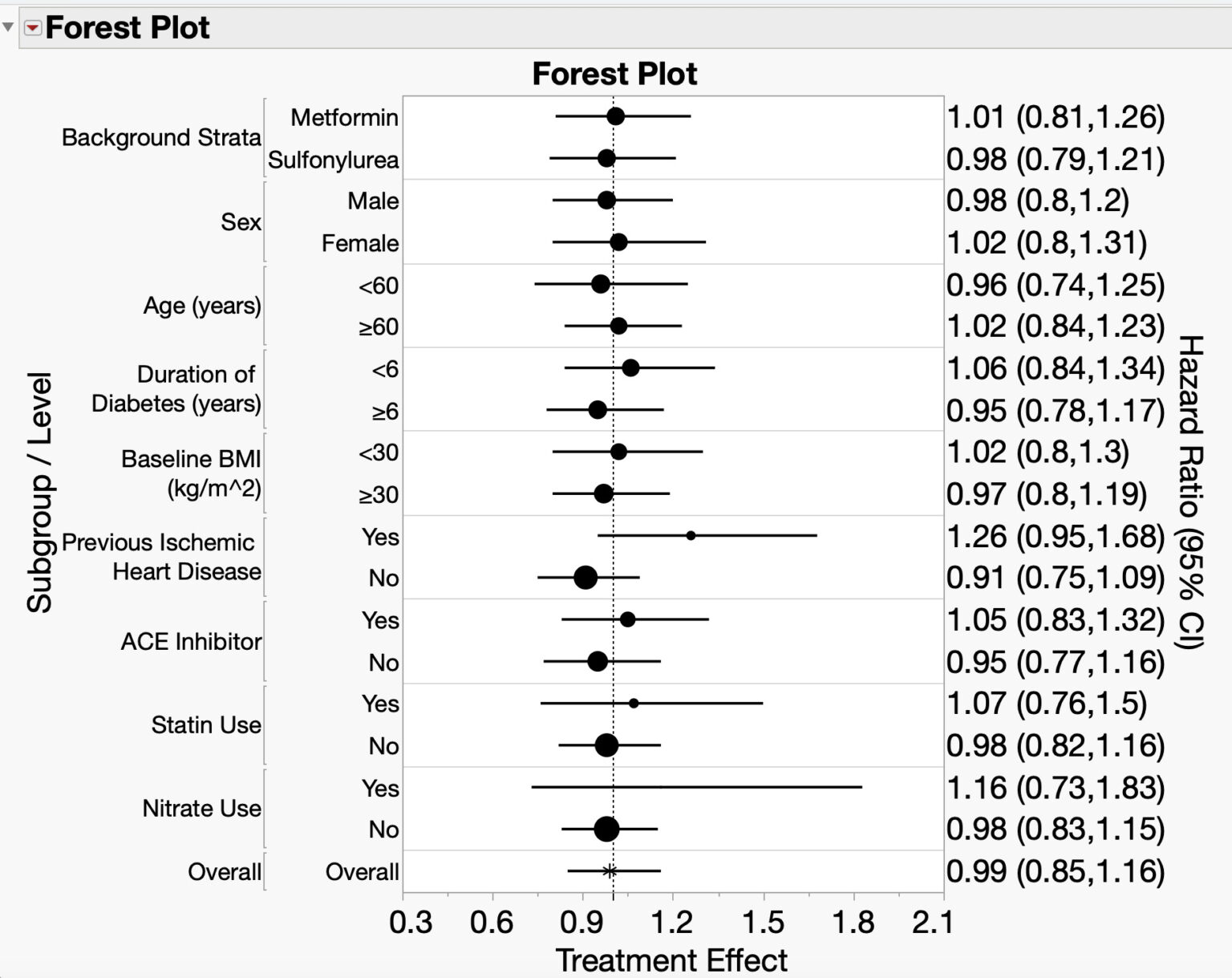The width and height of the screenshot is (1232, 978).
Task: Click the Previous Ischemic Heart Disease Yes marker
Action: pyautogui.click(x=691, y=535)
